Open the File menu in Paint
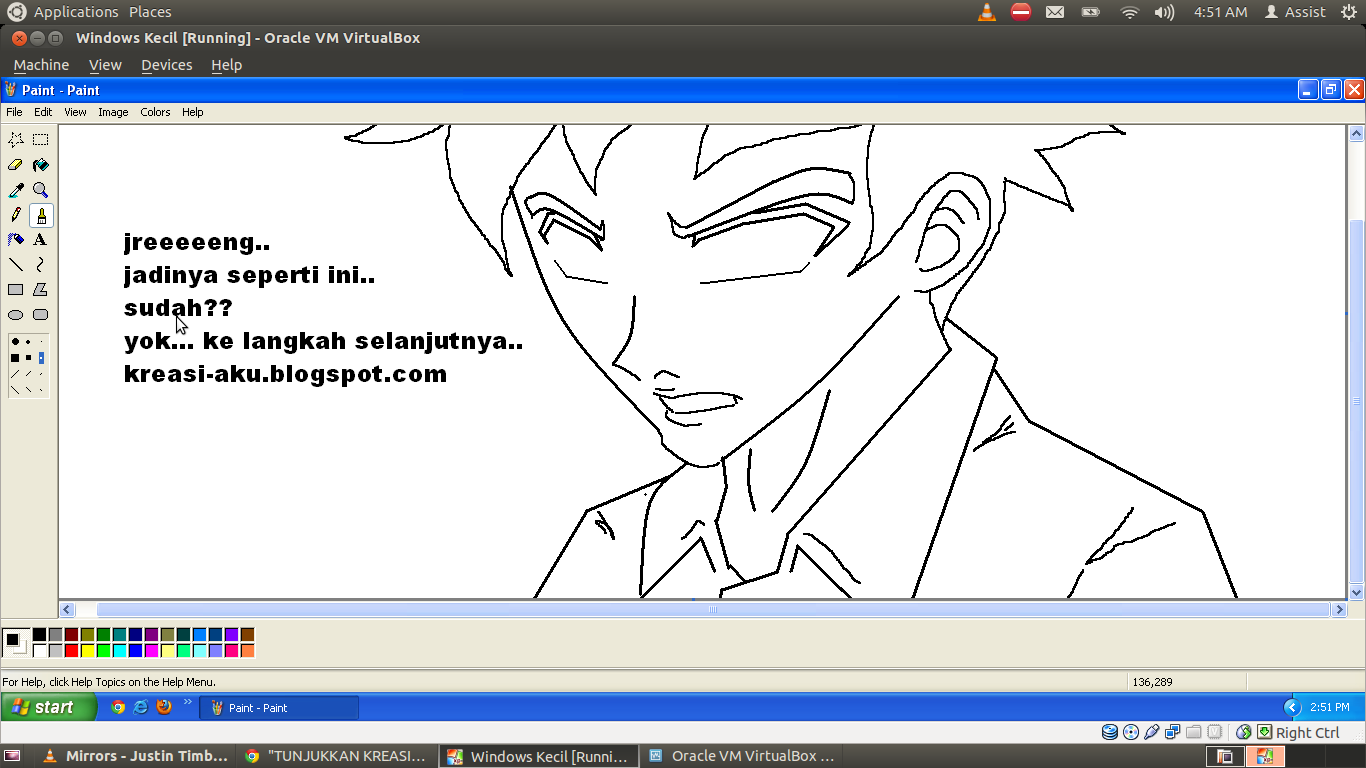 click(14, 112)
